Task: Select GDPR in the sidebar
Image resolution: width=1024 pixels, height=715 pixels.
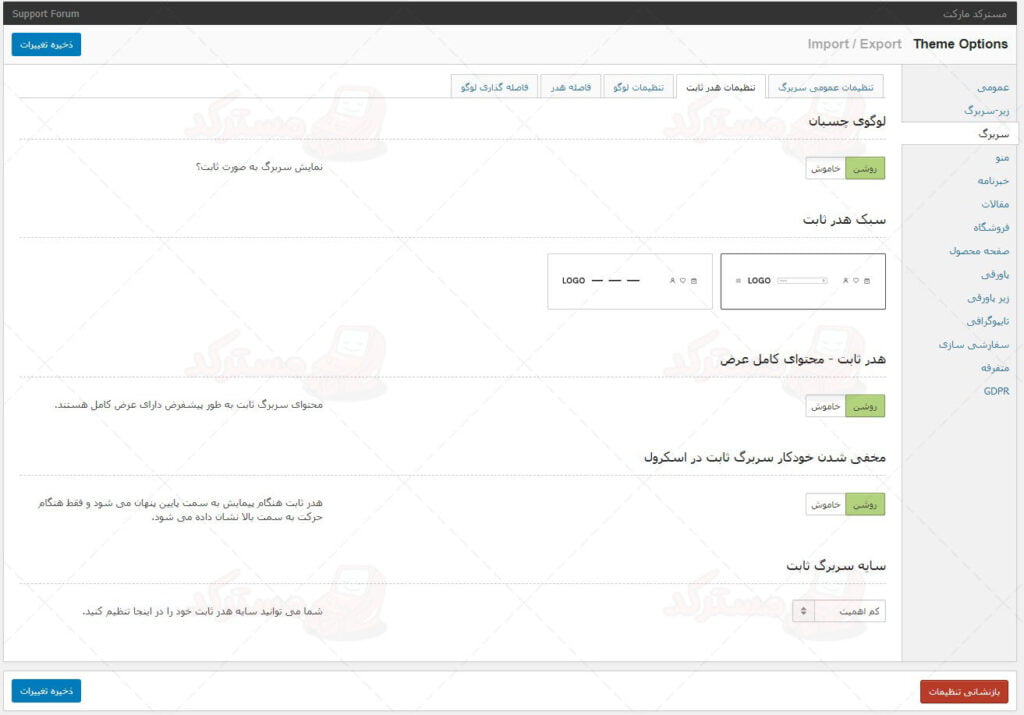Action: point(996,391)
